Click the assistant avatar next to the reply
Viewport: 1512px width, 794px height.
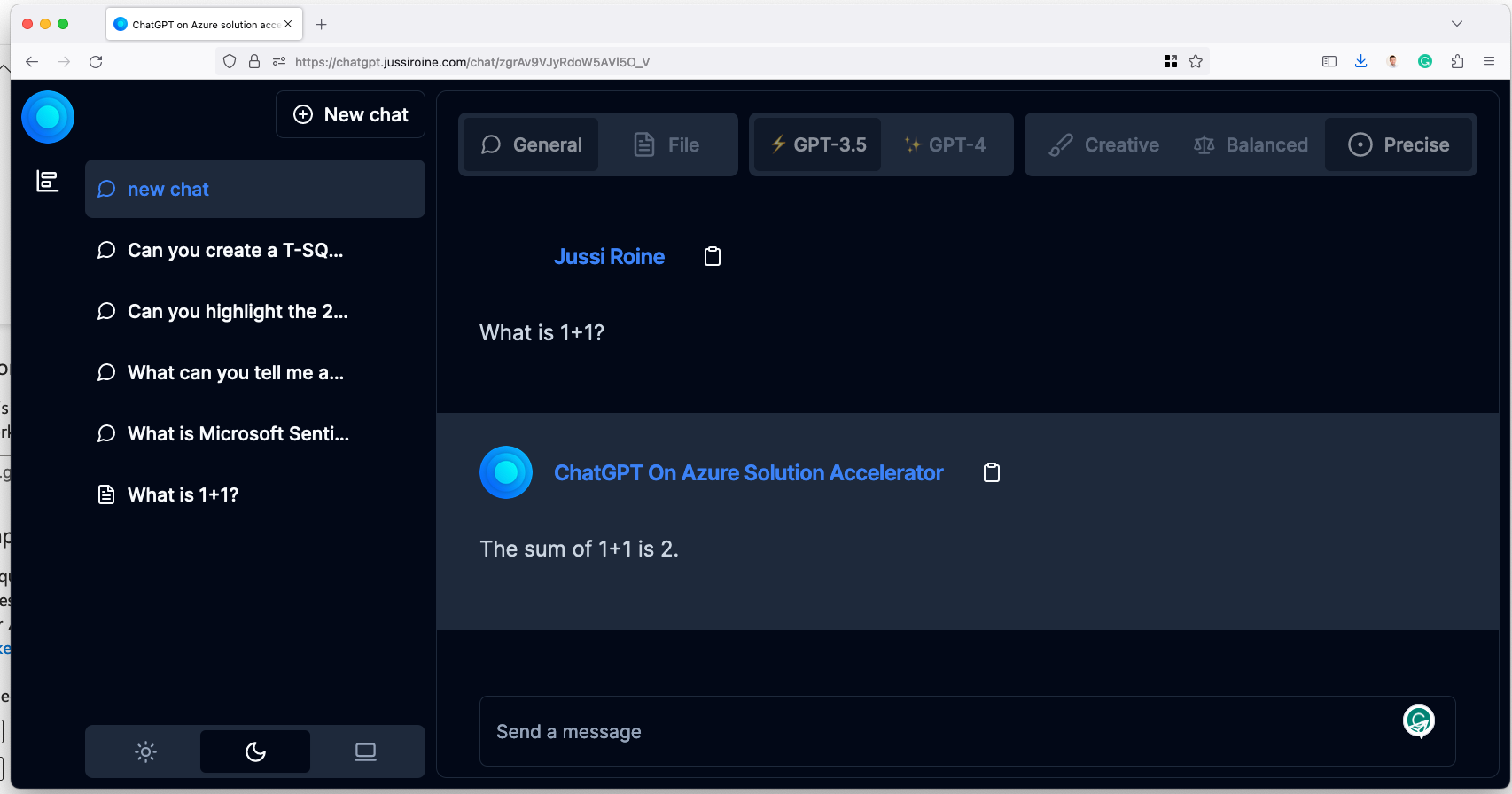pos(506,472)
